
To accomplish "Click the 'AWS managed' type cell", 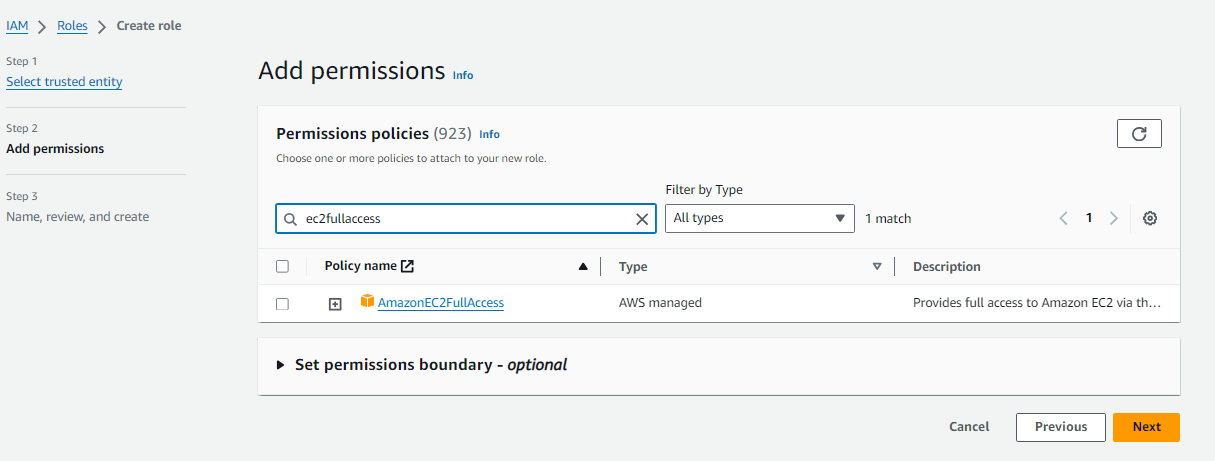I will (660, 302).
